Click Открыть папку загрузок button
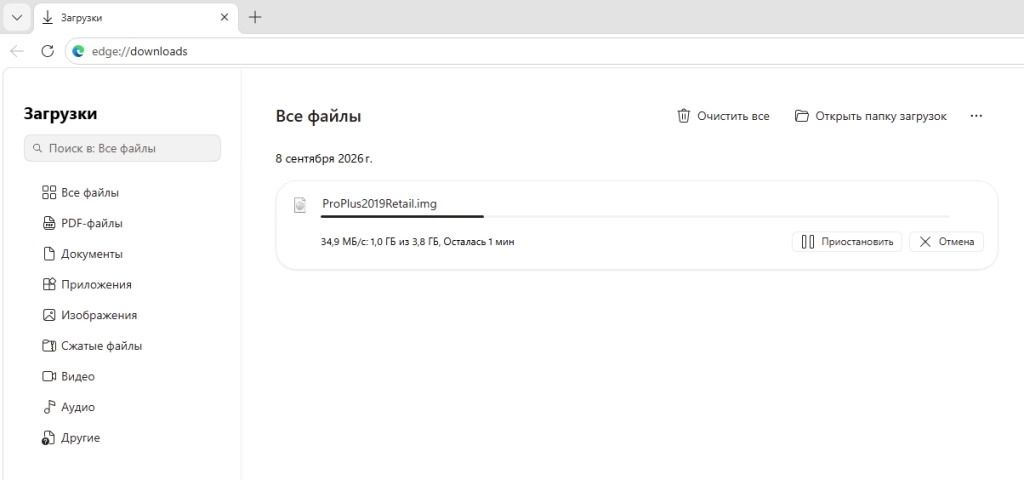1024x480 pixels. pos(871,116)
